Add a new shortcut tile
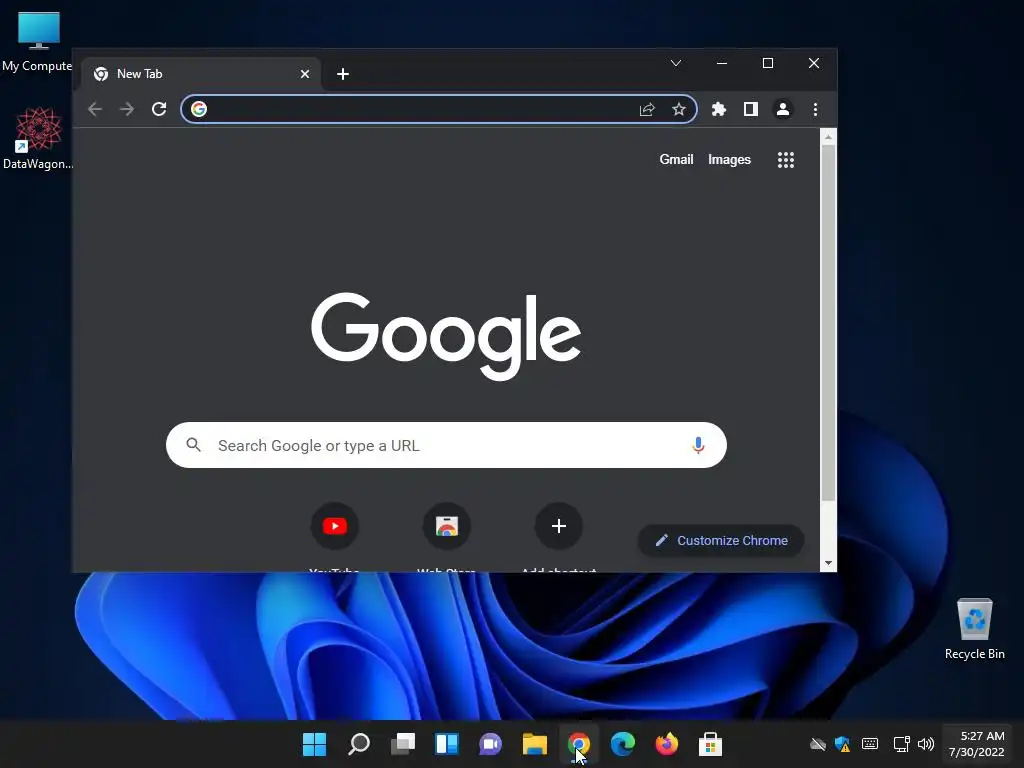The width and height of the screenshot is (1024, 768). pos(558,526)
